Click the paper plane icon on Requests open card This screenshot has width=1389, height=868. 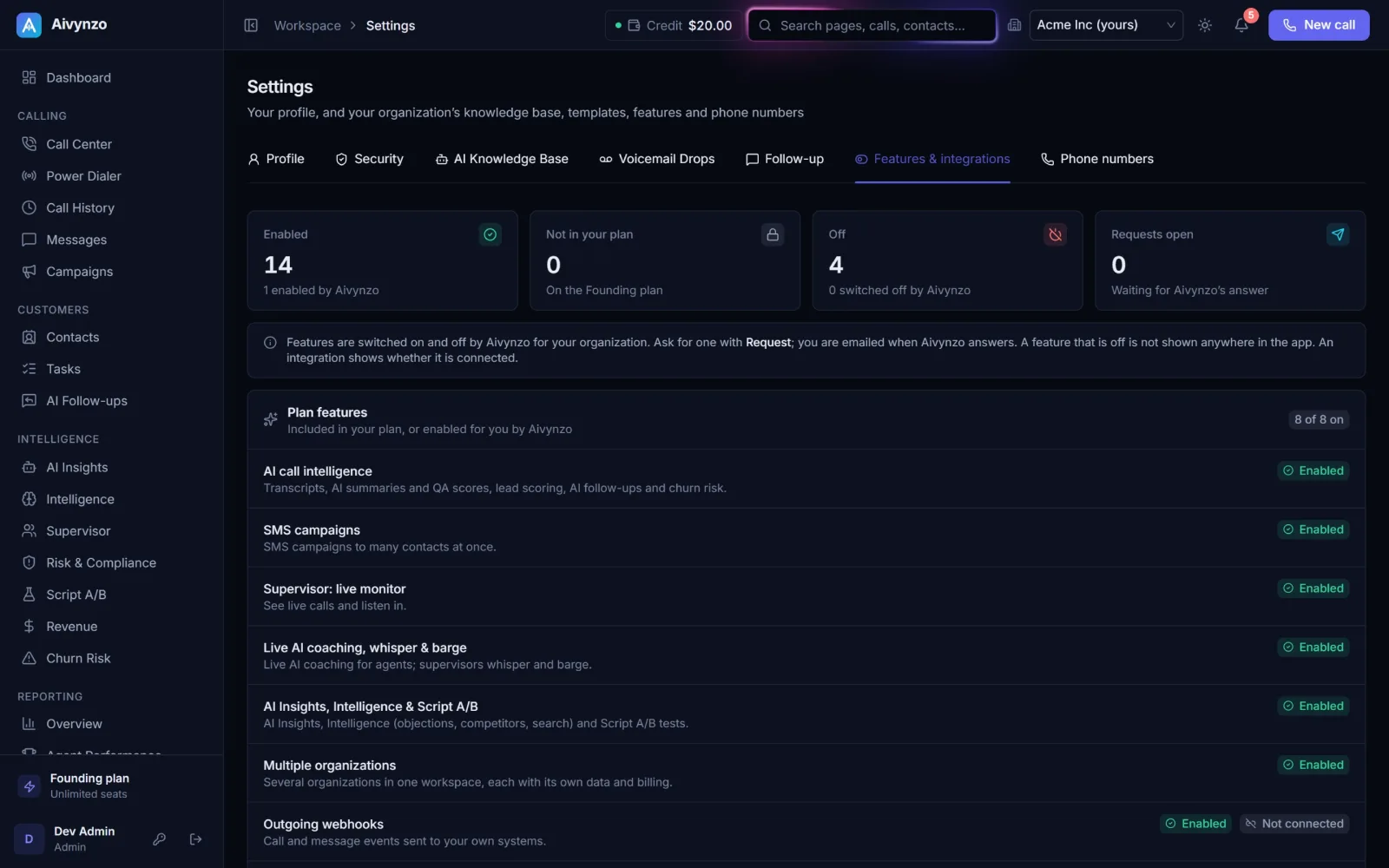click(x=1338, y=234)
